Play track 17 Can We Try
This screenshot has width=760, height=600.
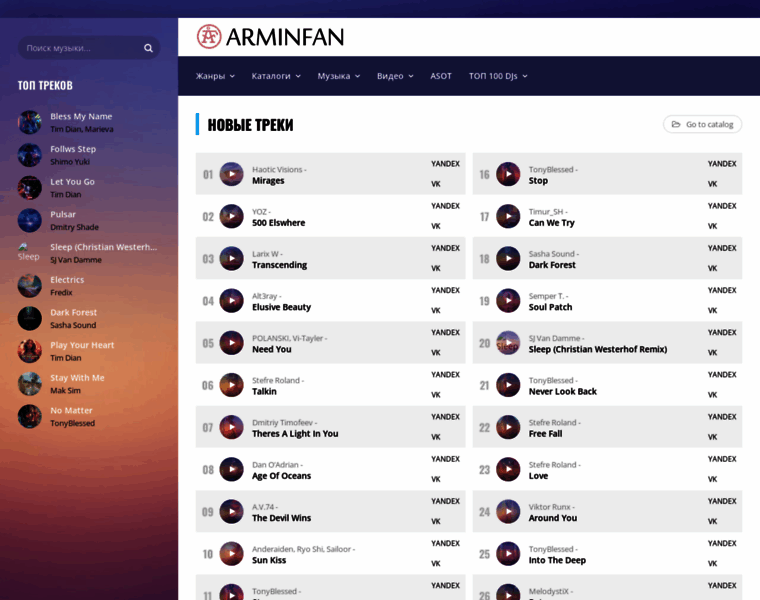(x=508, y=216)
